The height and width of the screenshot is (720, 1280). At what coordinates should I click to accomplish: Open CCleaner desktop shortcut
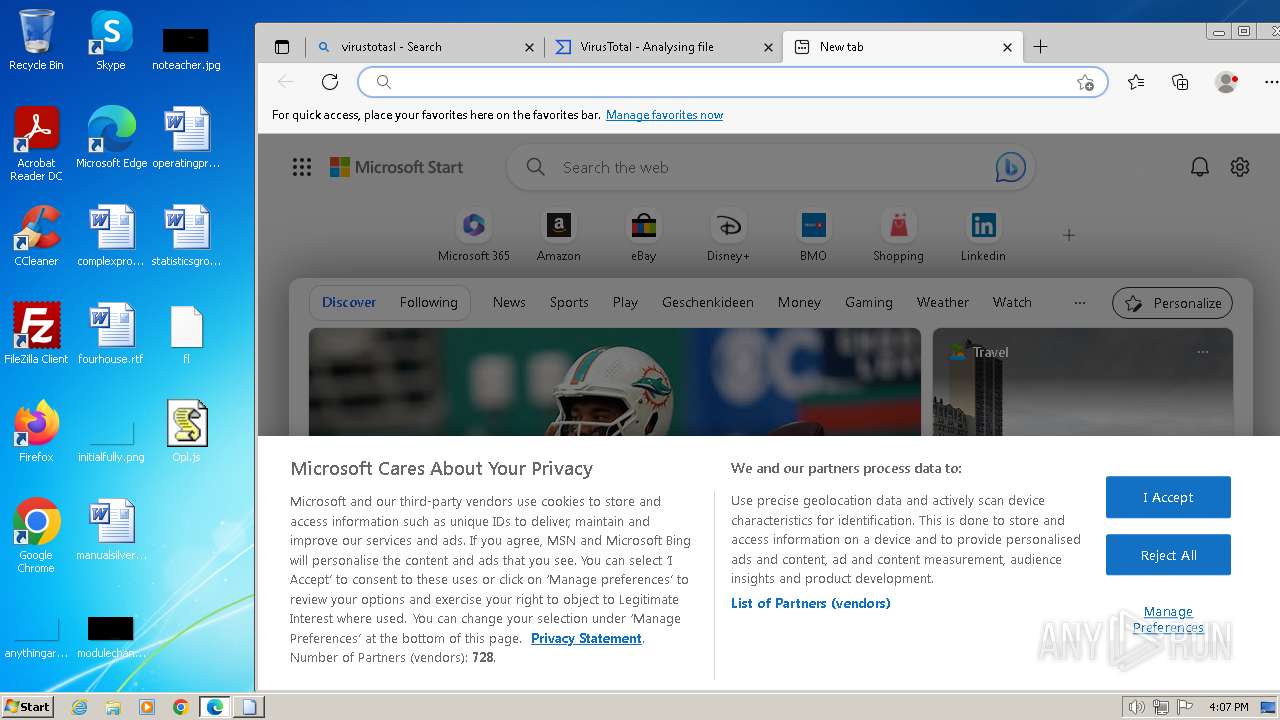36,236
